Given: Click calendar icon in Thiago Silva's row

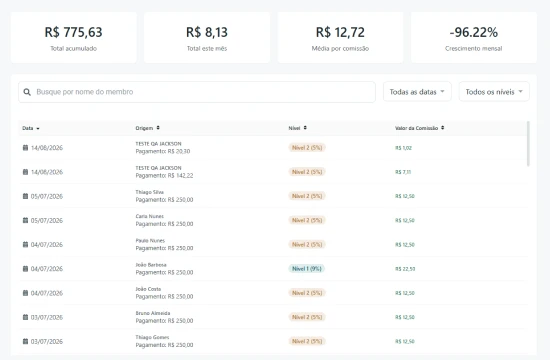Looking at the screenshot, I should [25, 196].
